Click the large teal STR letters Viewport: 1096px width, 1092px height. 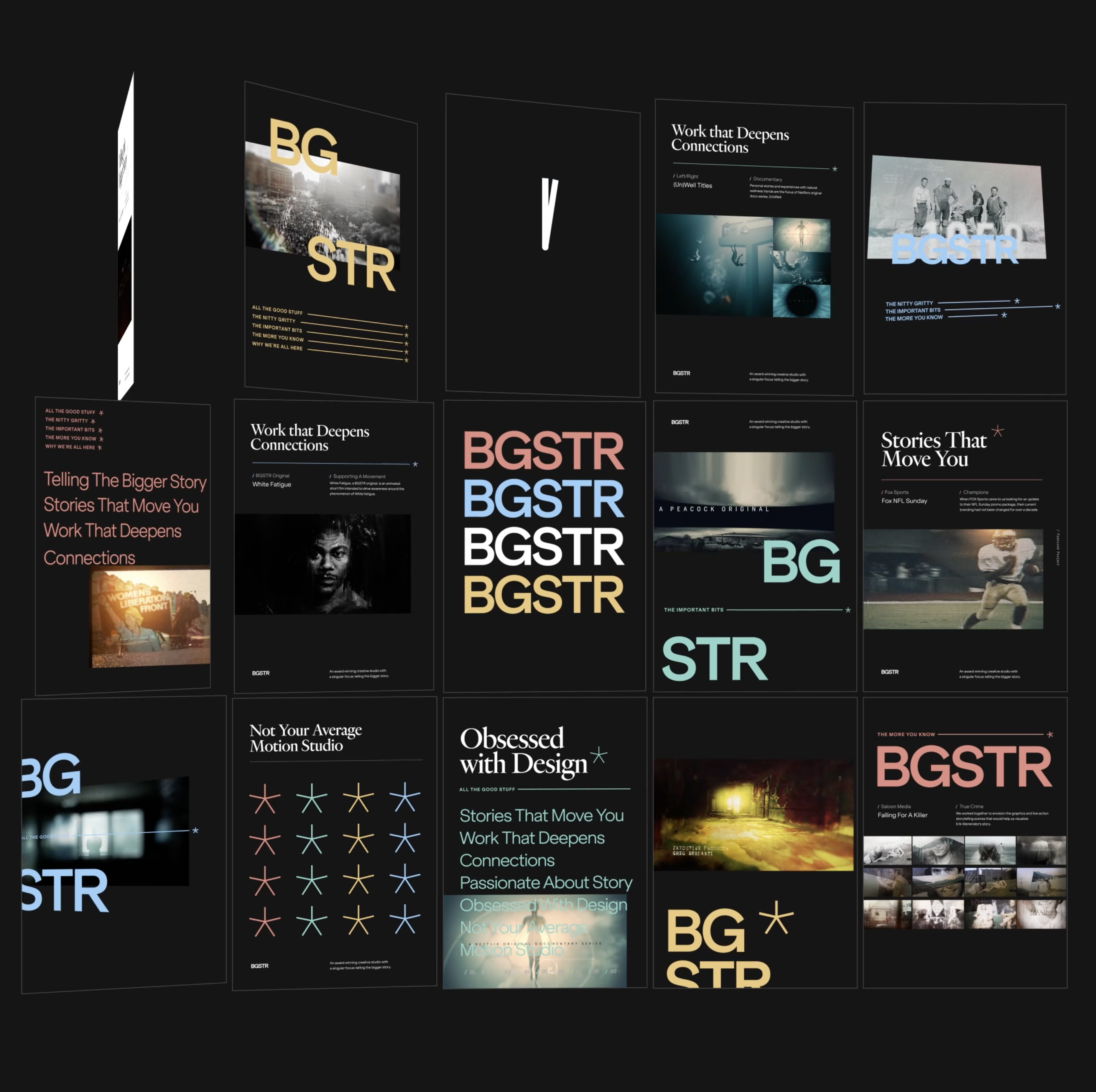[715, 659]
